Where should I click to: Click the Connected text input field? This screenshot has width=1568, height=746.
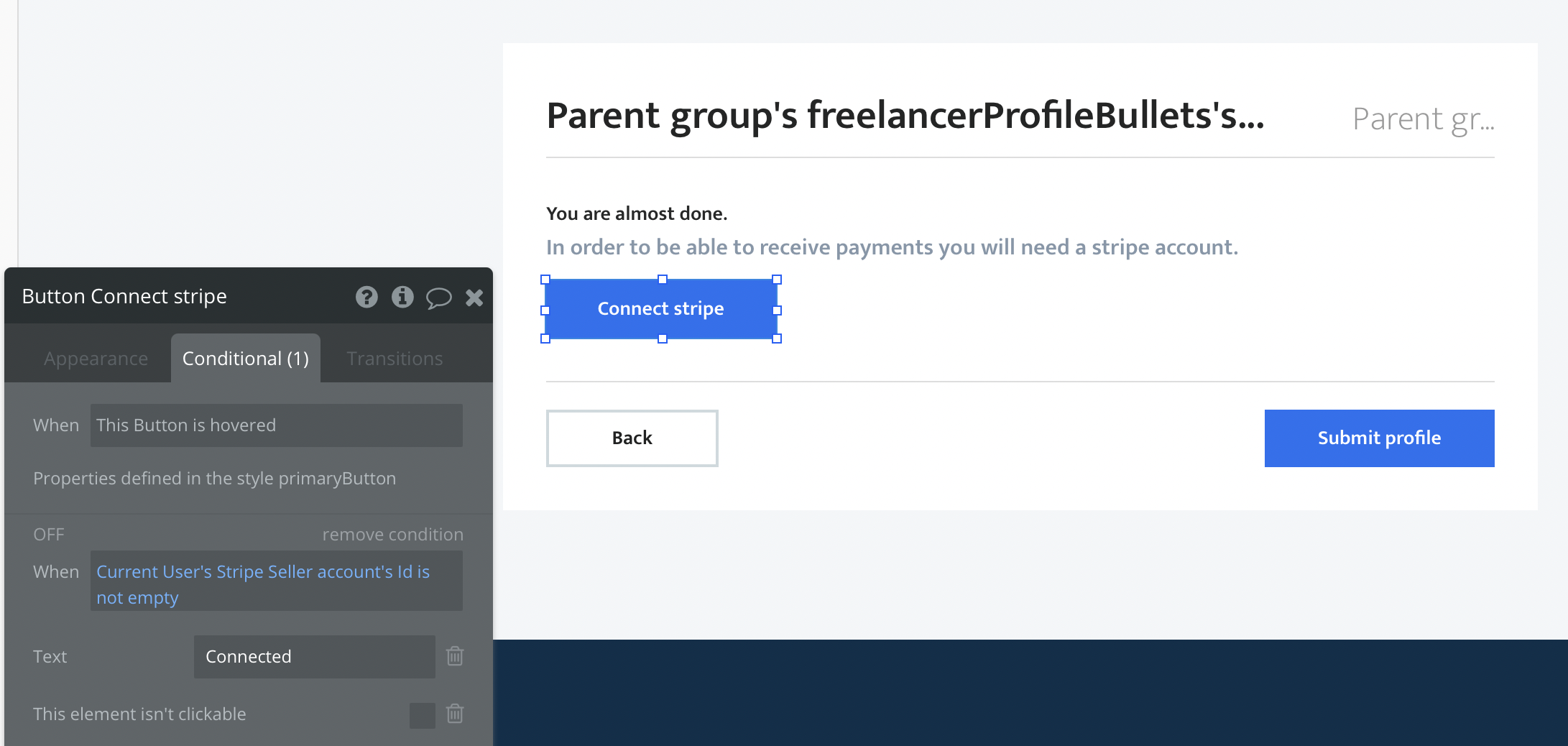(x=314, y=657)
